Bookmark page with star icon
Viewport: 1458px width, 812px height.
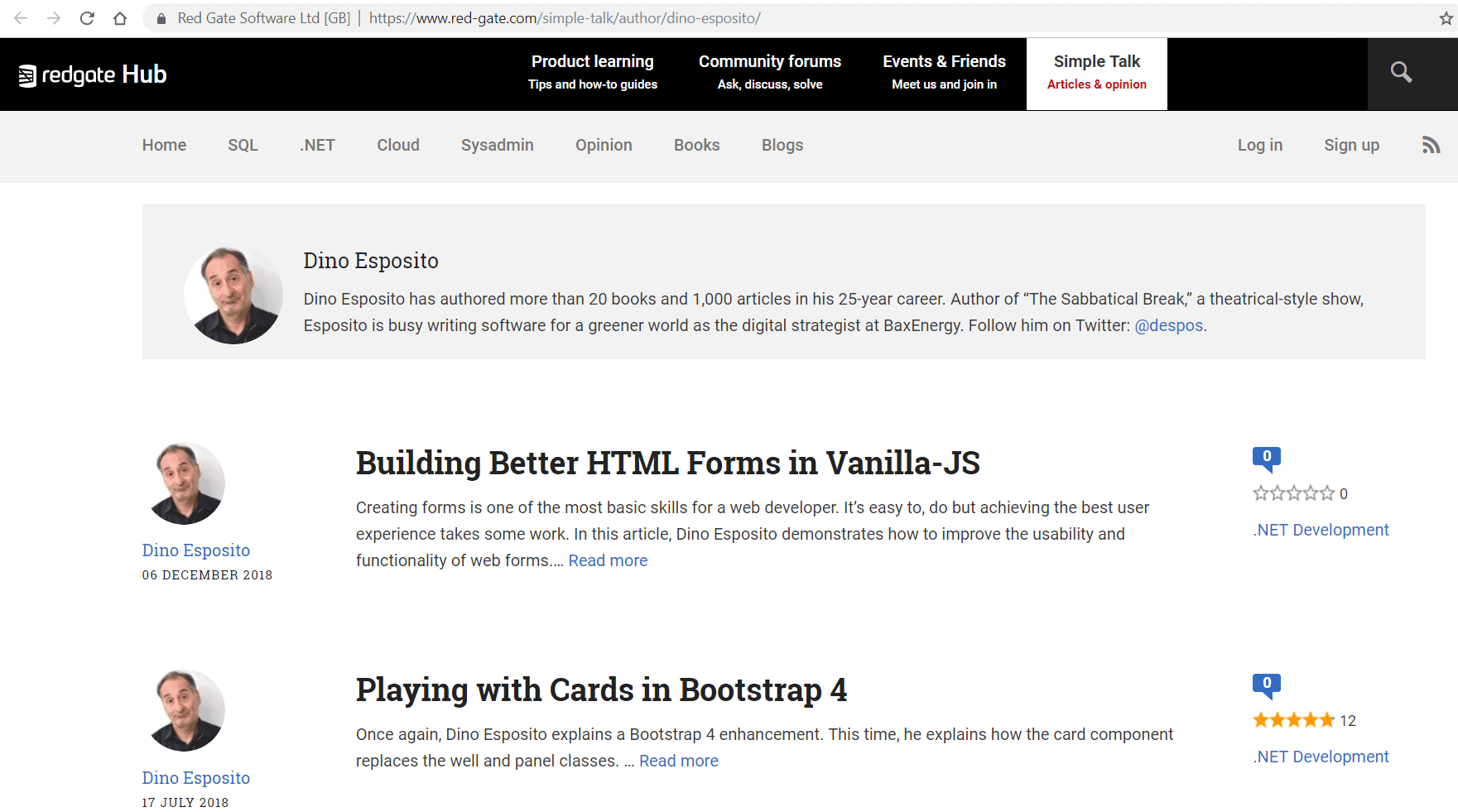pos(1446,18)
